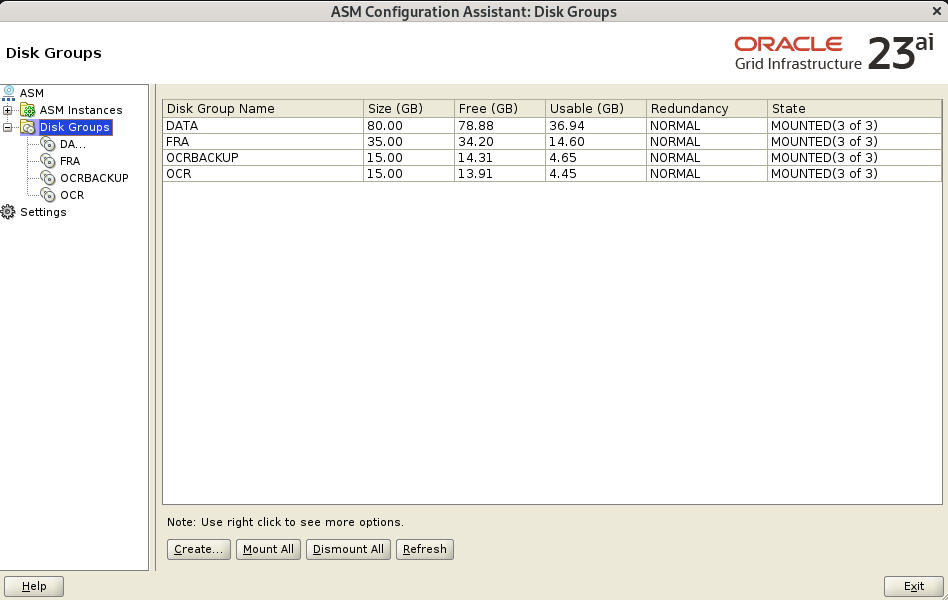Close the ASM Configuration Assistant window
Screen dimensions: 948x600
coord(937,11)
